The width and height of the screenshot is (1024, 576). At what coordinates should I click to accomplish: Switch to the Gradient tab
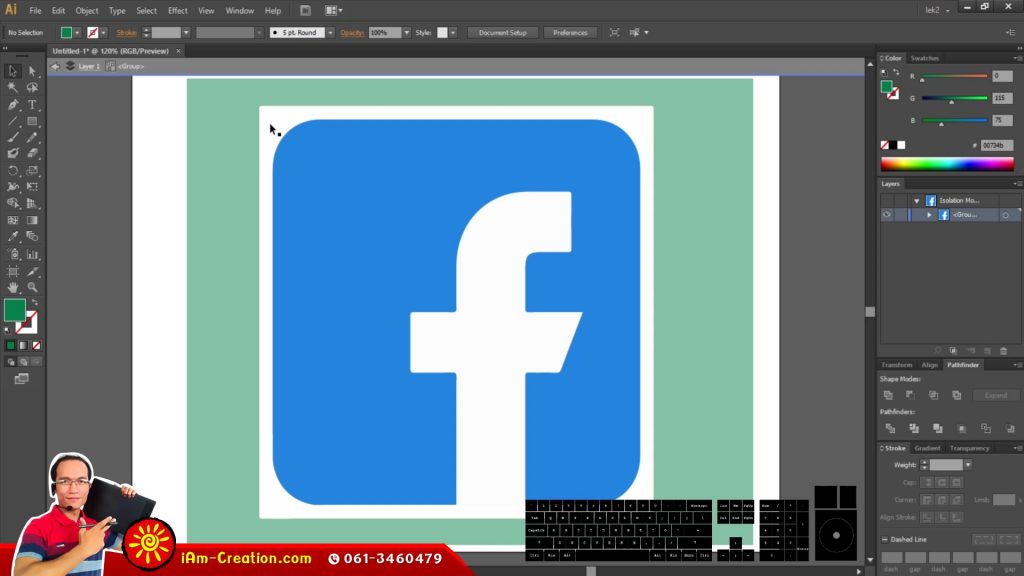coord(927,448)
